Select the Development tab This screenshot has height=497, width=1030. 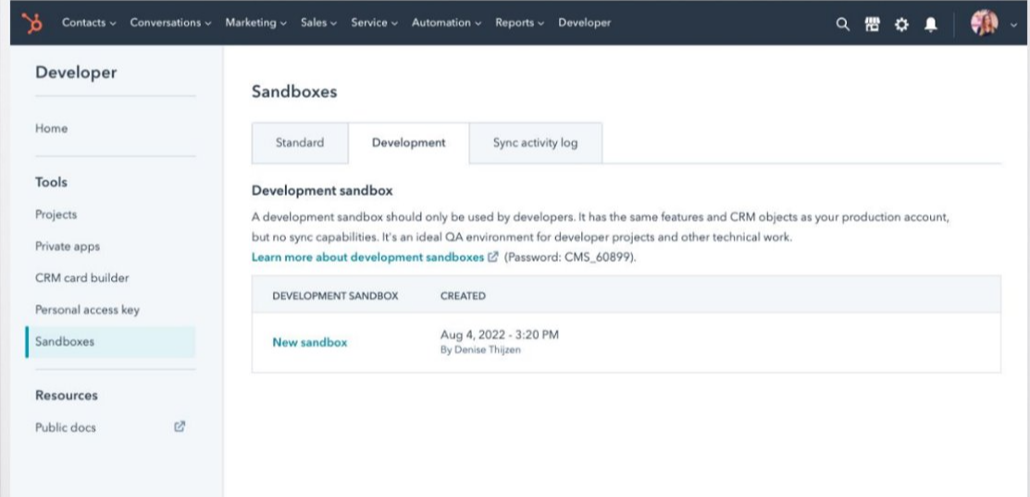[409, 142]
